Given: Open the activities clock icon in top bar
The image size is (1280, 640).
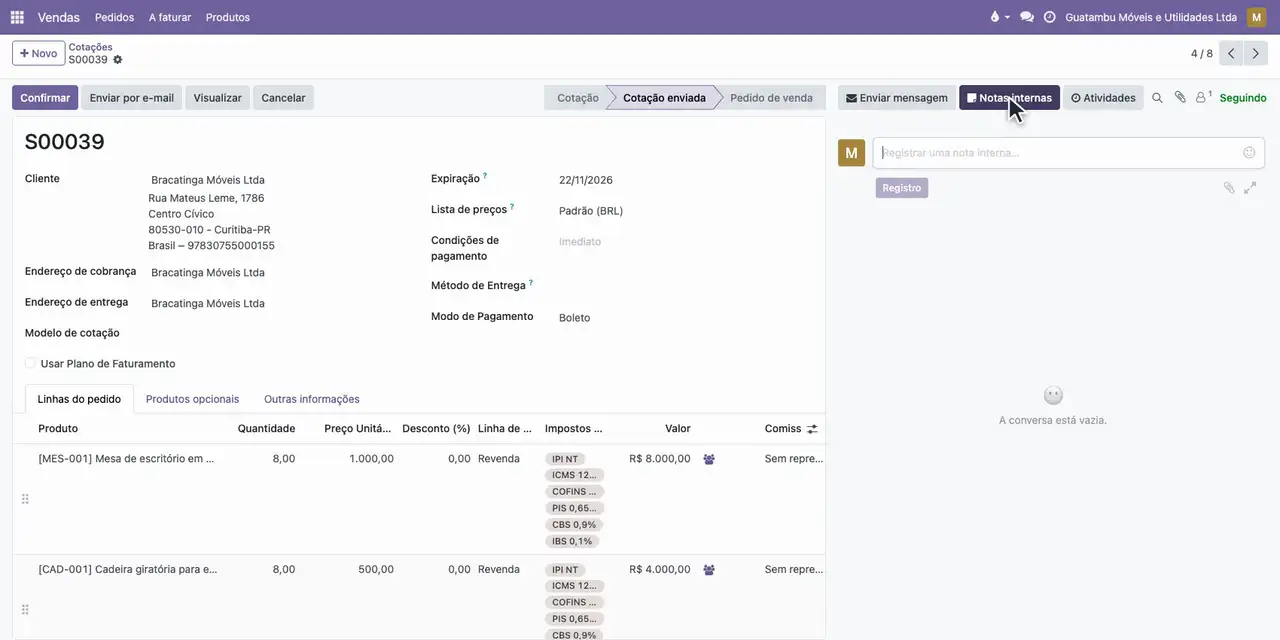Looking at the screenshot, I should (1050, 17).
